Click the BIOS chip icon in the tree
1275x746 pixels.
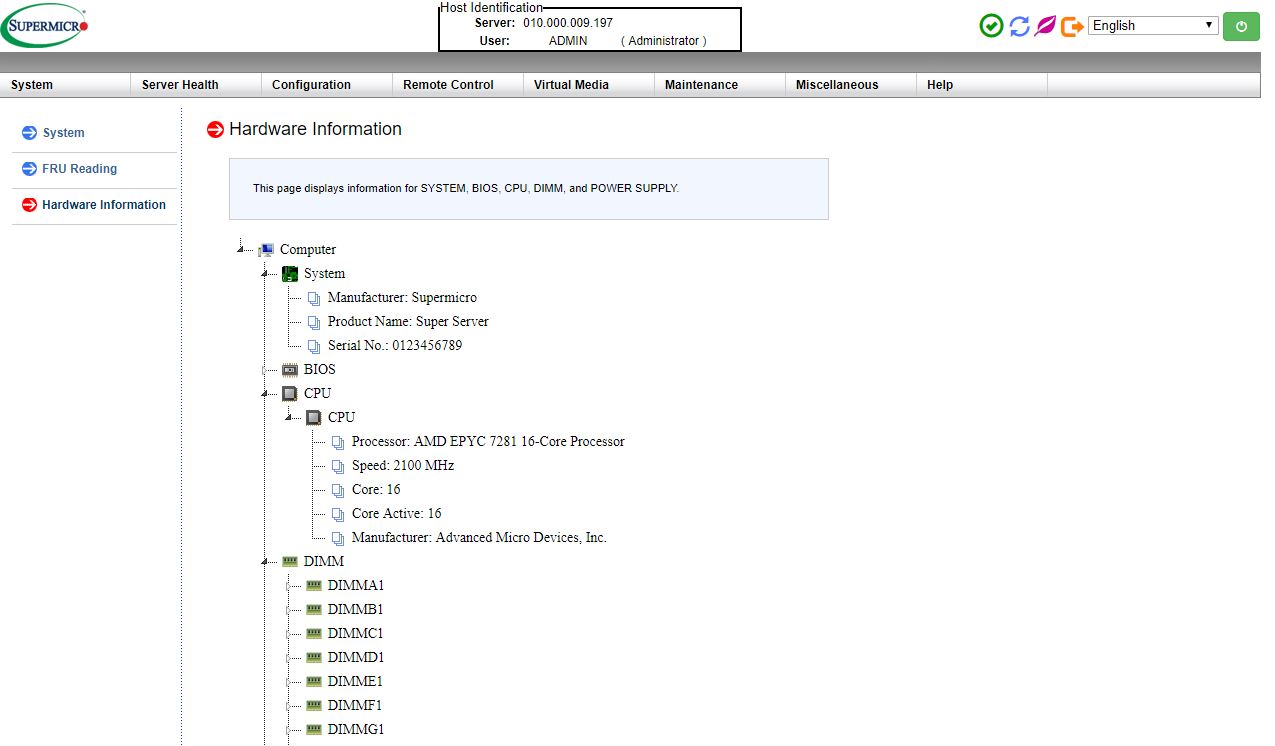290,369
